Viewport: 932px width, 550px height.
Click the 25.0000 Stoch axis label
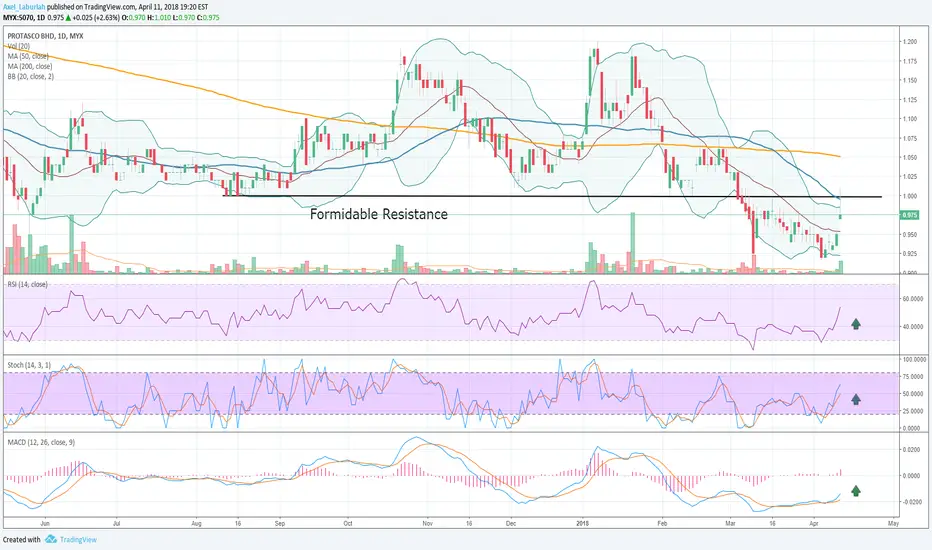click(x=913, y=411)
